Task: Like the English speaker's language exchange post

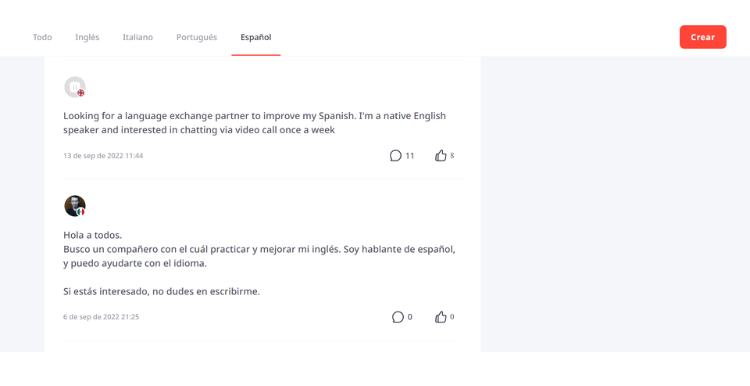Action: 441,155
